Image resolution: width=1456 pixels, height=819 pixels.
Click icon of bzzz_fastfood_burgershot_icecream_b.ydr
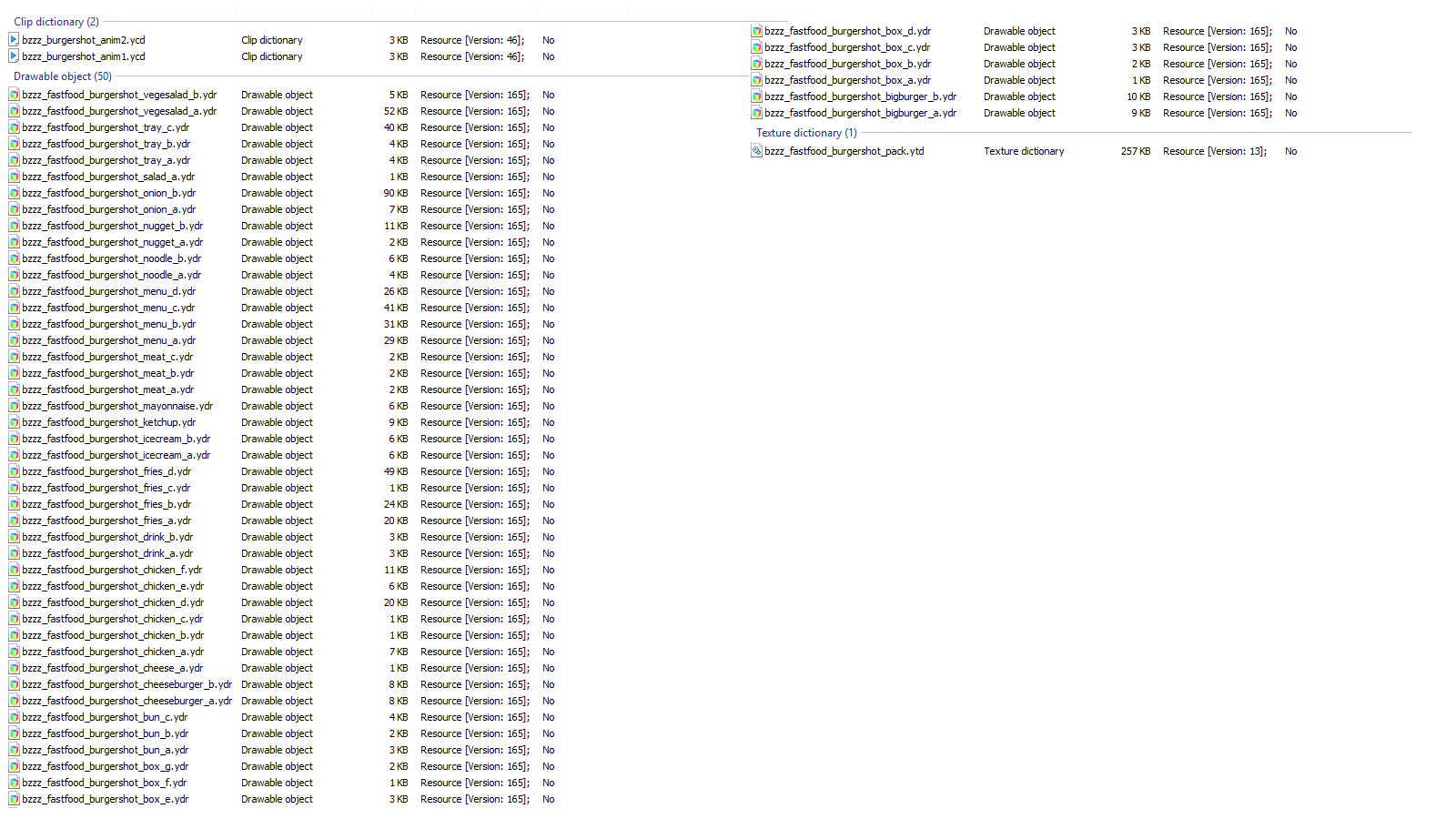(14, 439)
